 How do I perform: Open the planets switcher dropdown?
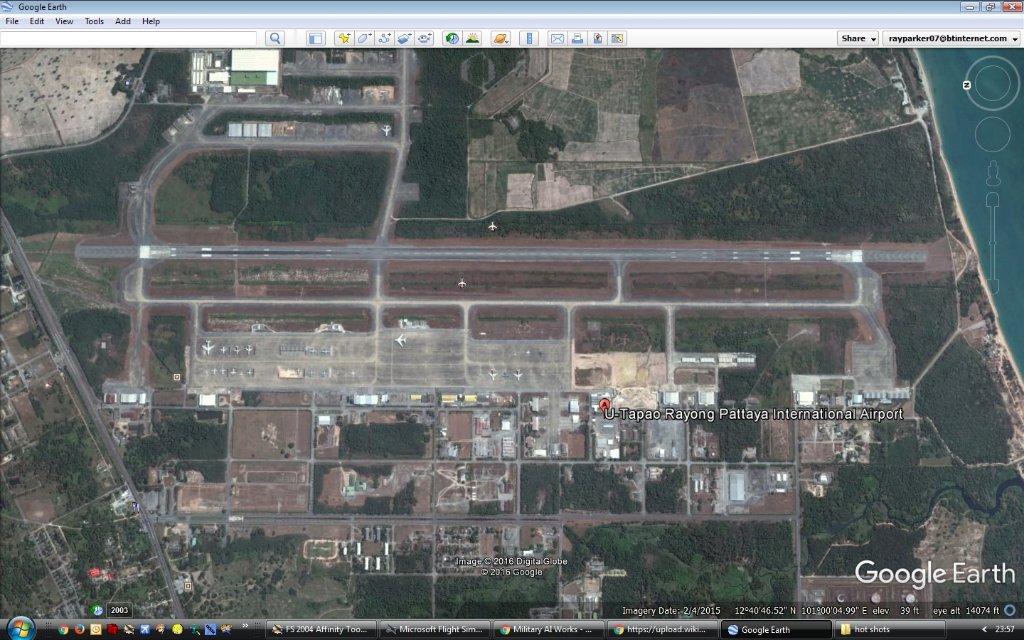pyautogui.click(x=500, y=38)
